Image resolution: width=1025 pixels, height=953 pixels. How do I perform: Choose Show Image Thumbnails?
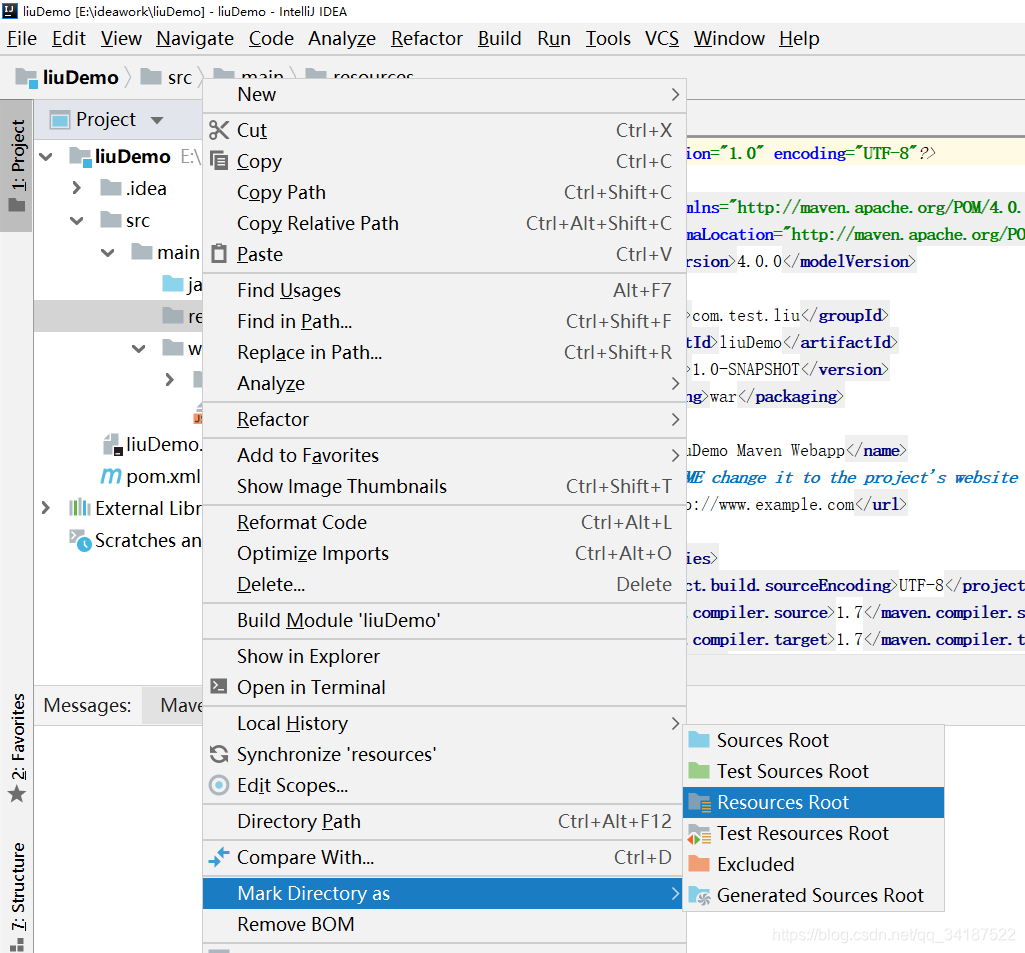click(445, 486)
